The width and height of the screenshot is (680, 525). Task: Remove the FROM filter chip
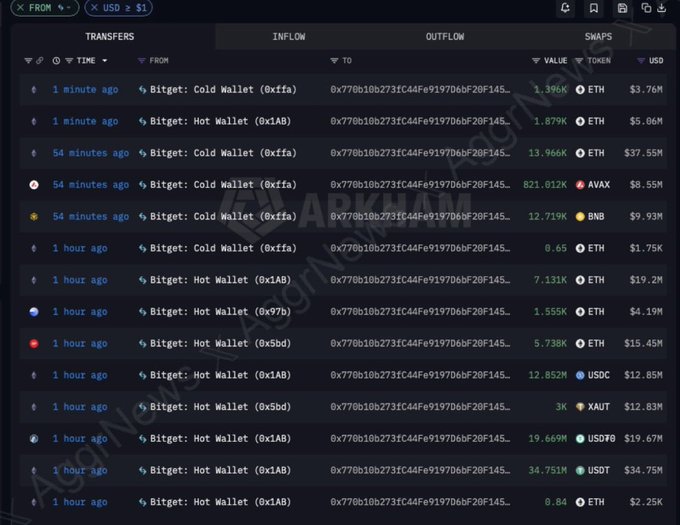20,8
